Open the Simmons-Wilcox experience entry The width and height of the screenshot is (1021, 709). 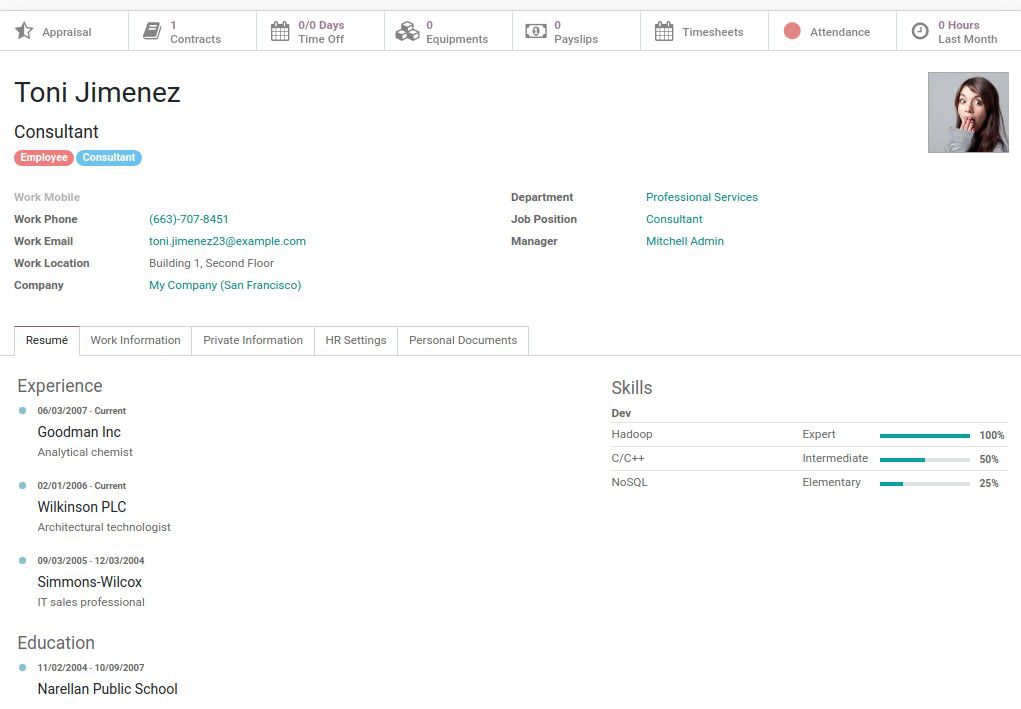point(90,582)
